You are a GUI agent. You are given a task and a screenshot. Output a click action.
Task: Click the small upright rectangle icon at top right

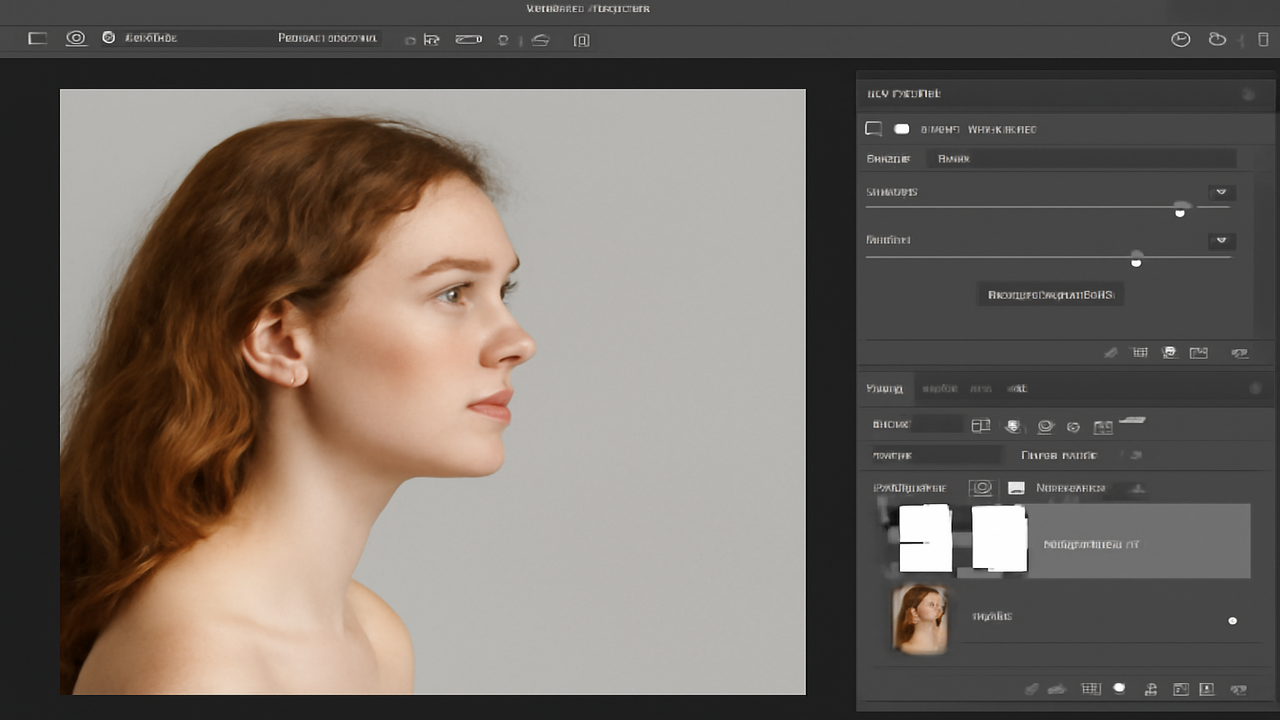(1263, 39)
